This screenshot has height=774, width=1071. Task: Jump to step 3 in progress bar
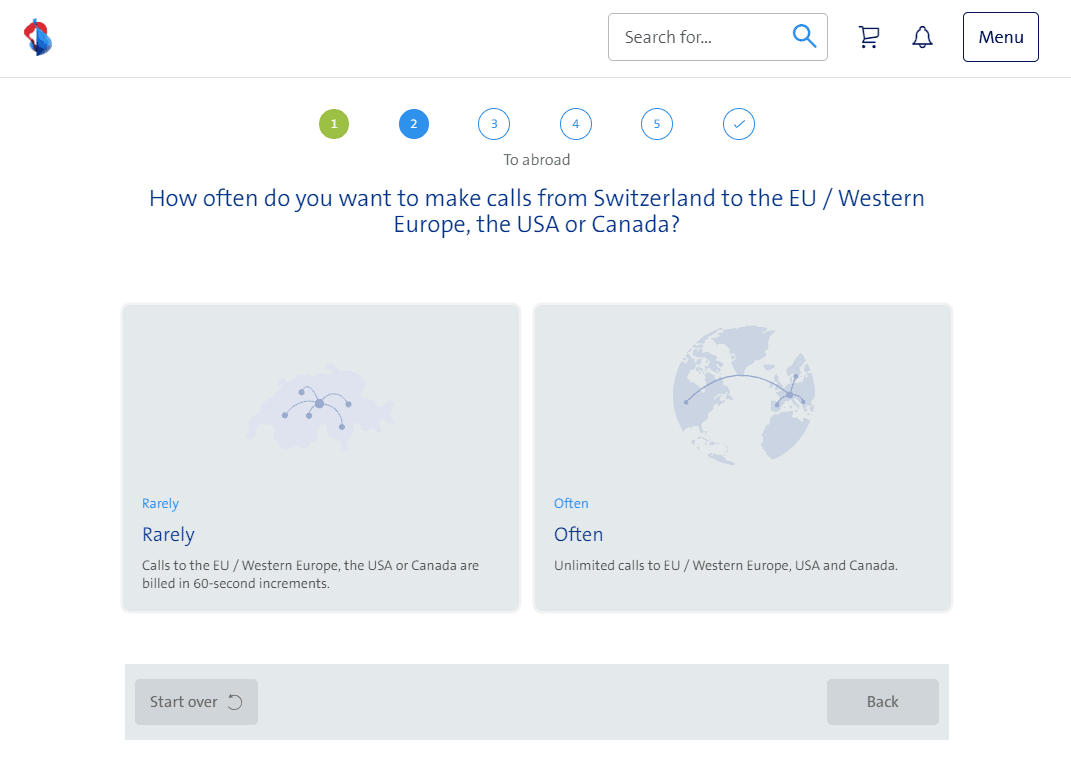point(494,124)
